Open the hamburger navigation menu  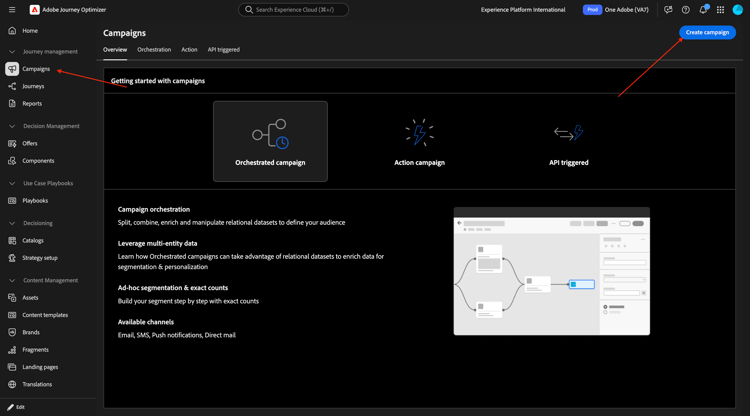pos(12,10)
